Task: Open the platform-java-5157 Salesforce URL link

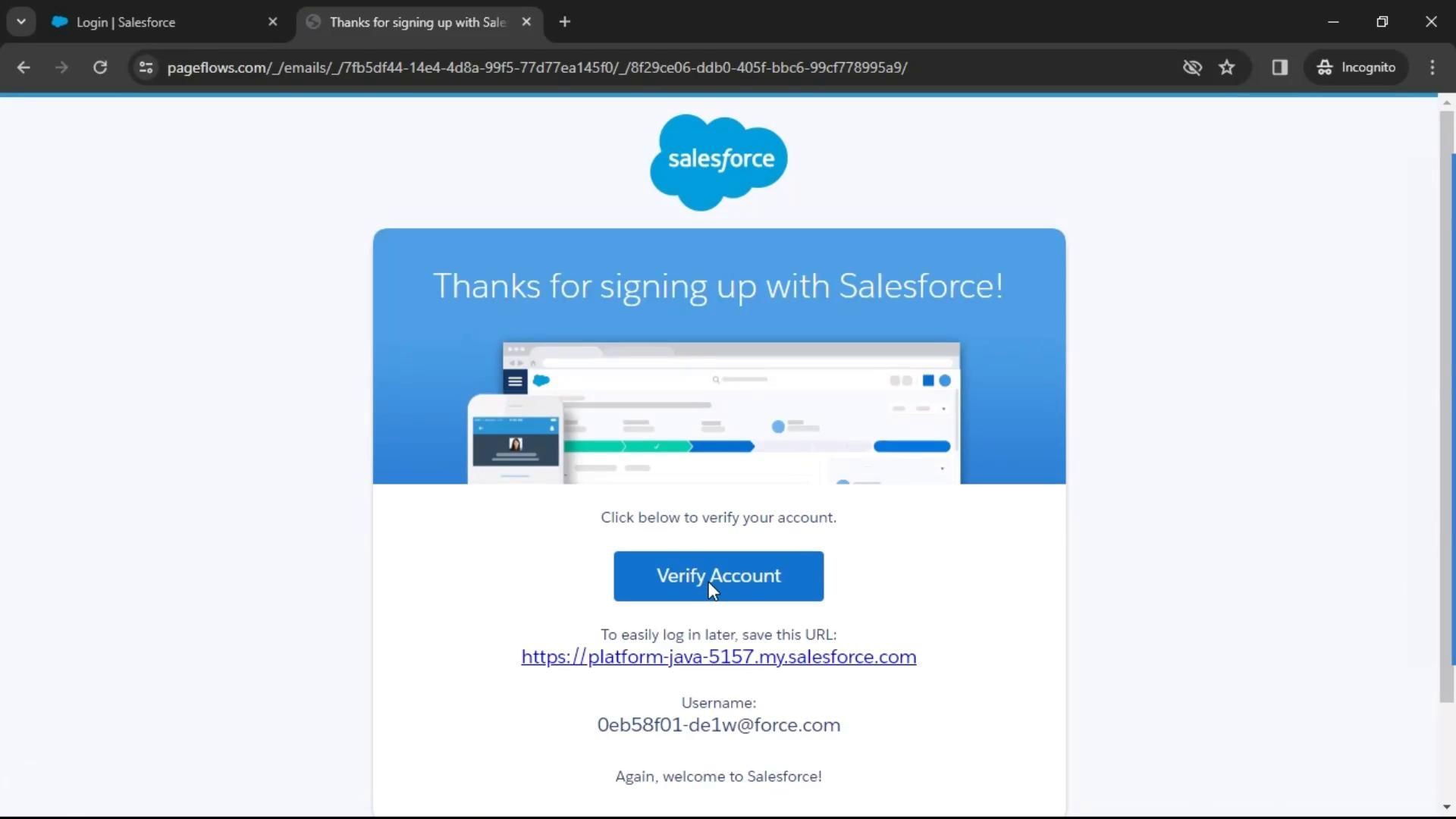Action: tap(718, 657)
